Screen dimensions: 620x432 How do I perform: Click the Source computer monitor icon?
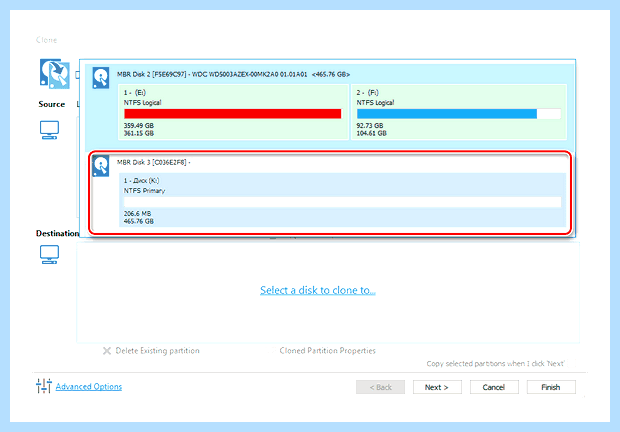coord(49,130)
